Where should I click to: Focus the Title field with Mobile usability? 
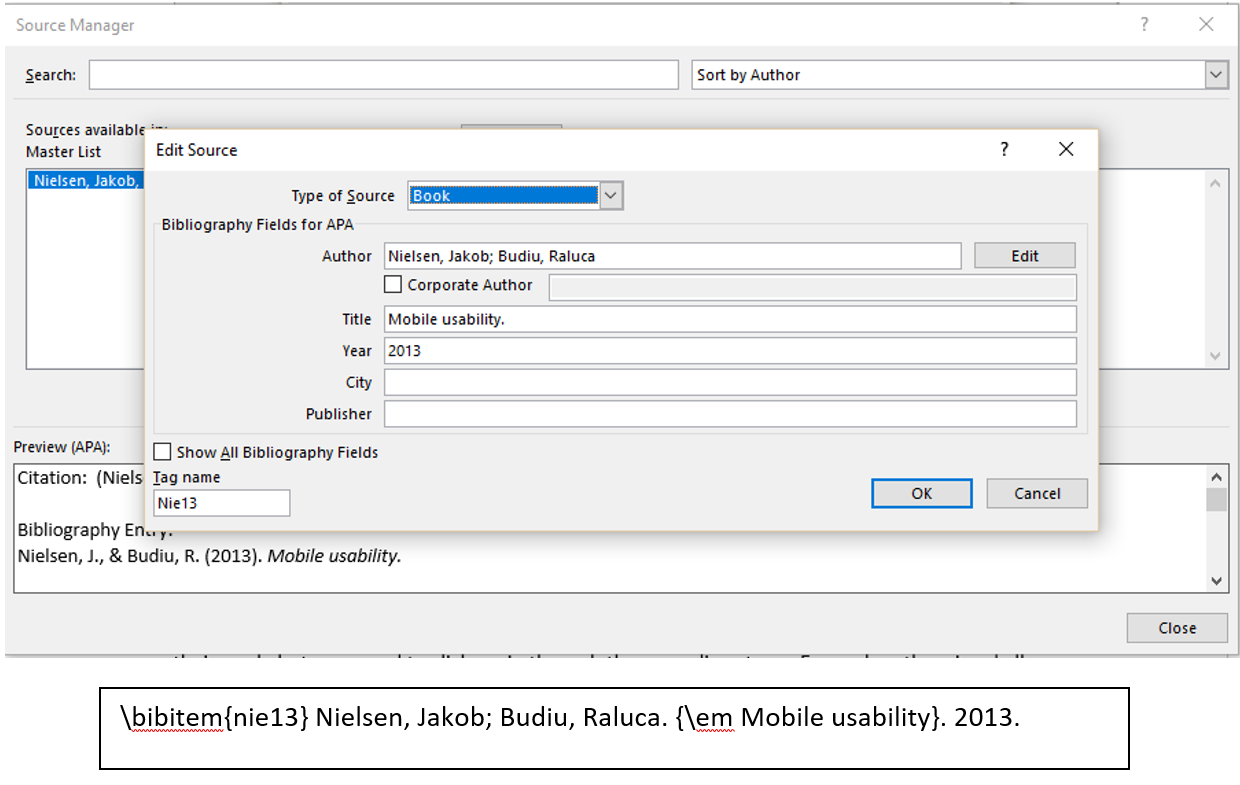coord(730,319)
